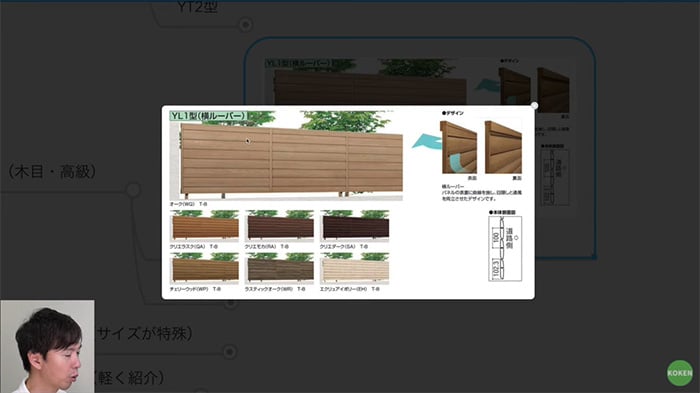Click the 道路側 cross-section diagram
Image resolution: width=700 pixels, height=393 pixels.
(505, 248)
